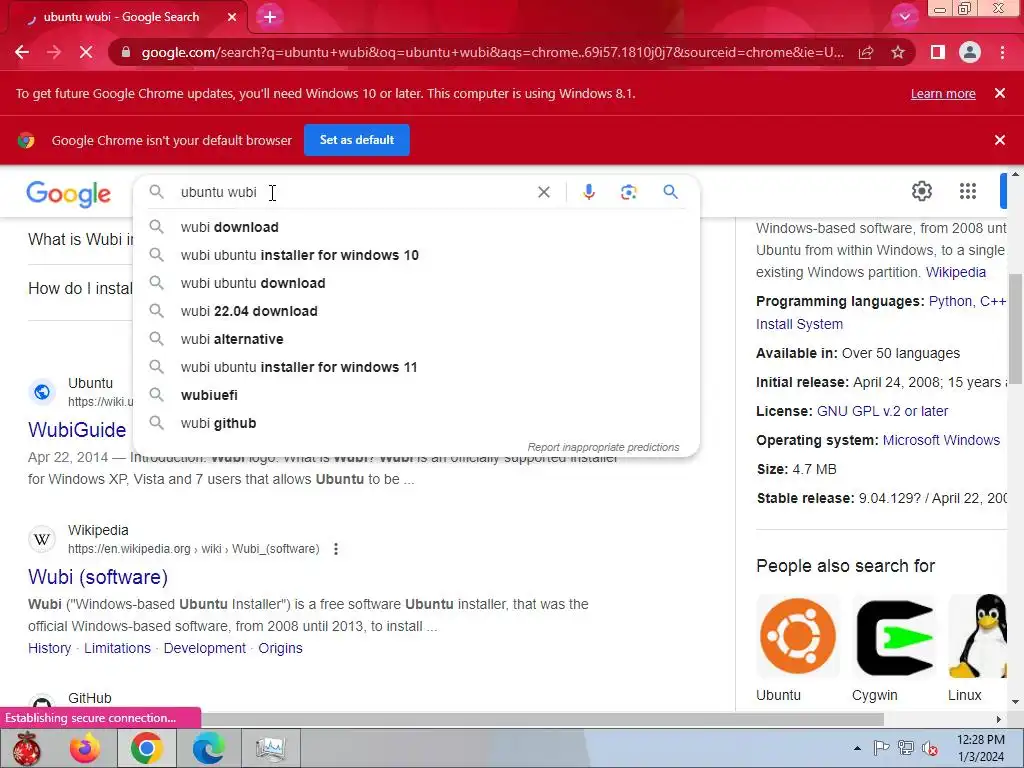
Task: Open the Chrome profile avatar
Action: (x=970, y=52)
